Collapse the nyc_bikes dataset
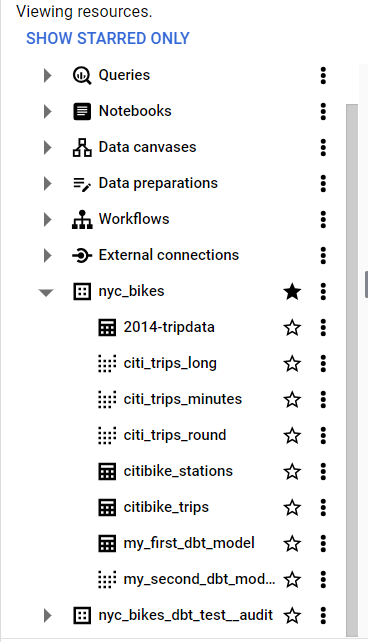 tap(46, 292)
